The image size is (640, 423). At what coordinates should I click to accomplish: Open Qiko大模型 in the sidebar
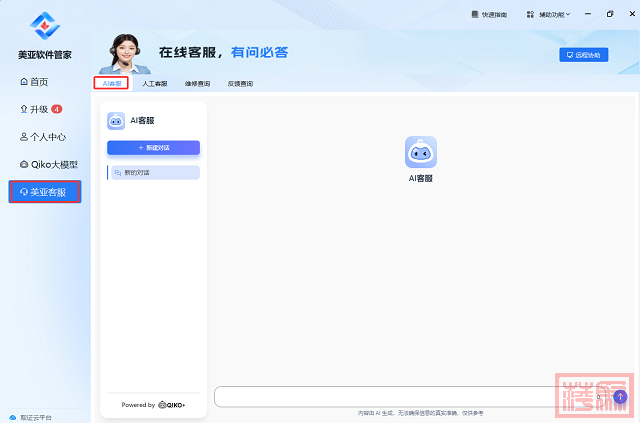tap(49, 165)
